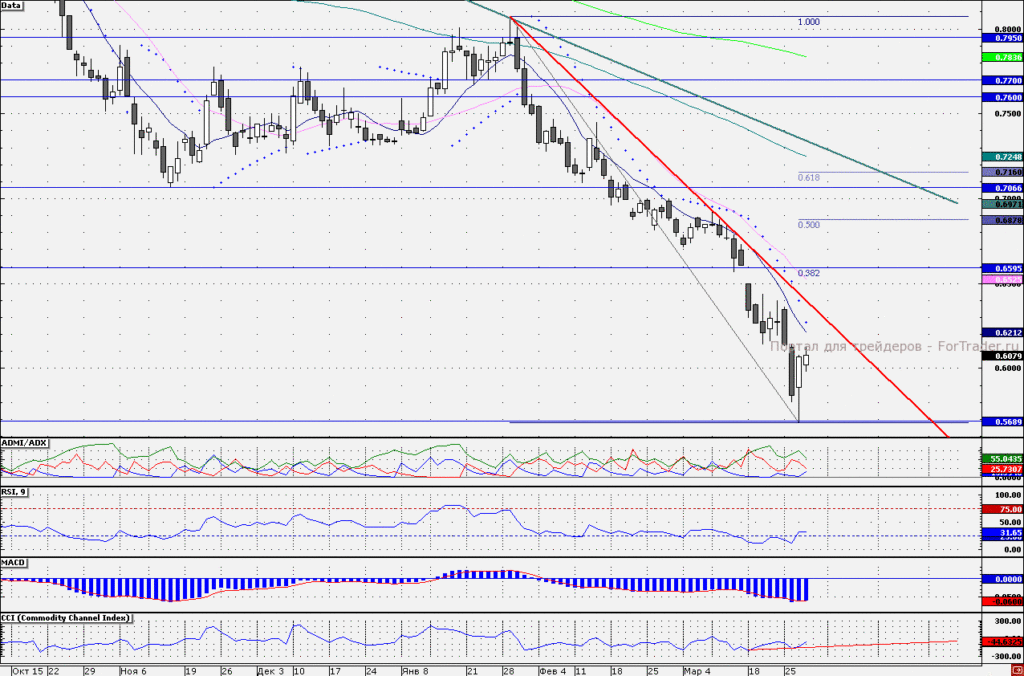Click the green 0.7836 price tag
This screenshot has width=1024, height=676.
pos(1002,57)
